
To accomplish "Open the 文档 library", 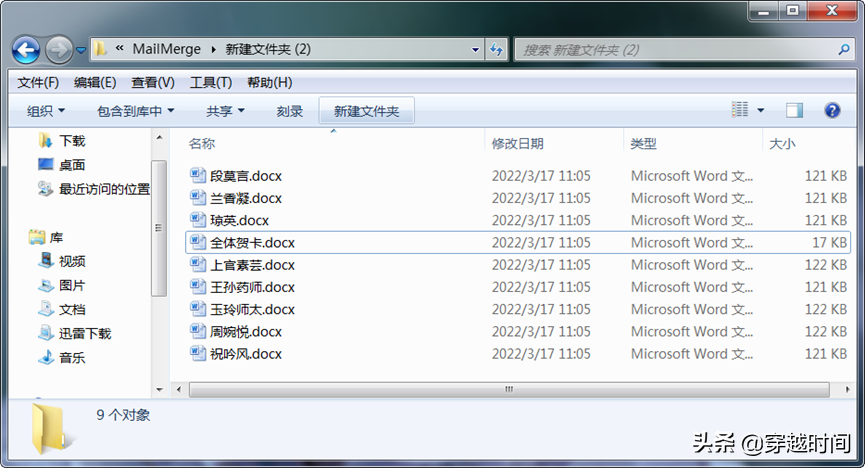I will [72, 309].
